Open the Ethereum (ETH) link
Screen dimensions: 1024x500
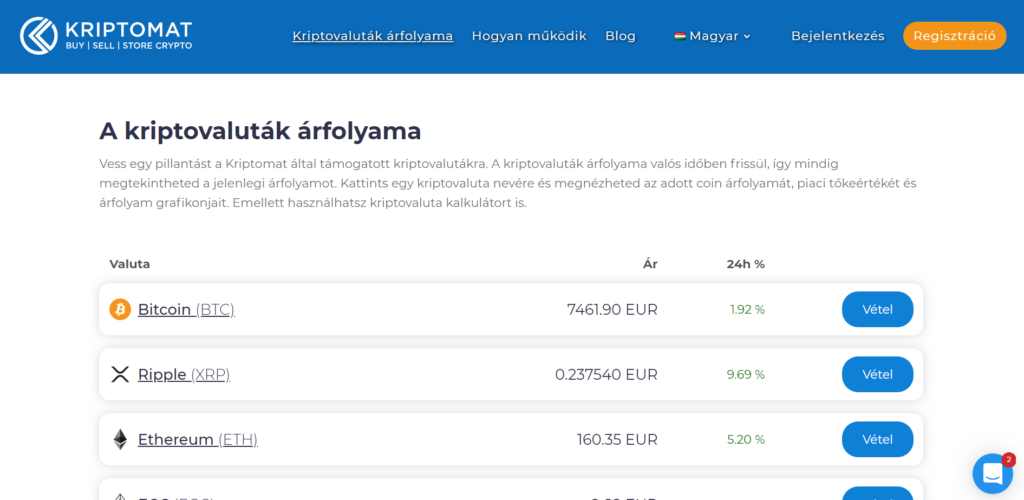198,439
